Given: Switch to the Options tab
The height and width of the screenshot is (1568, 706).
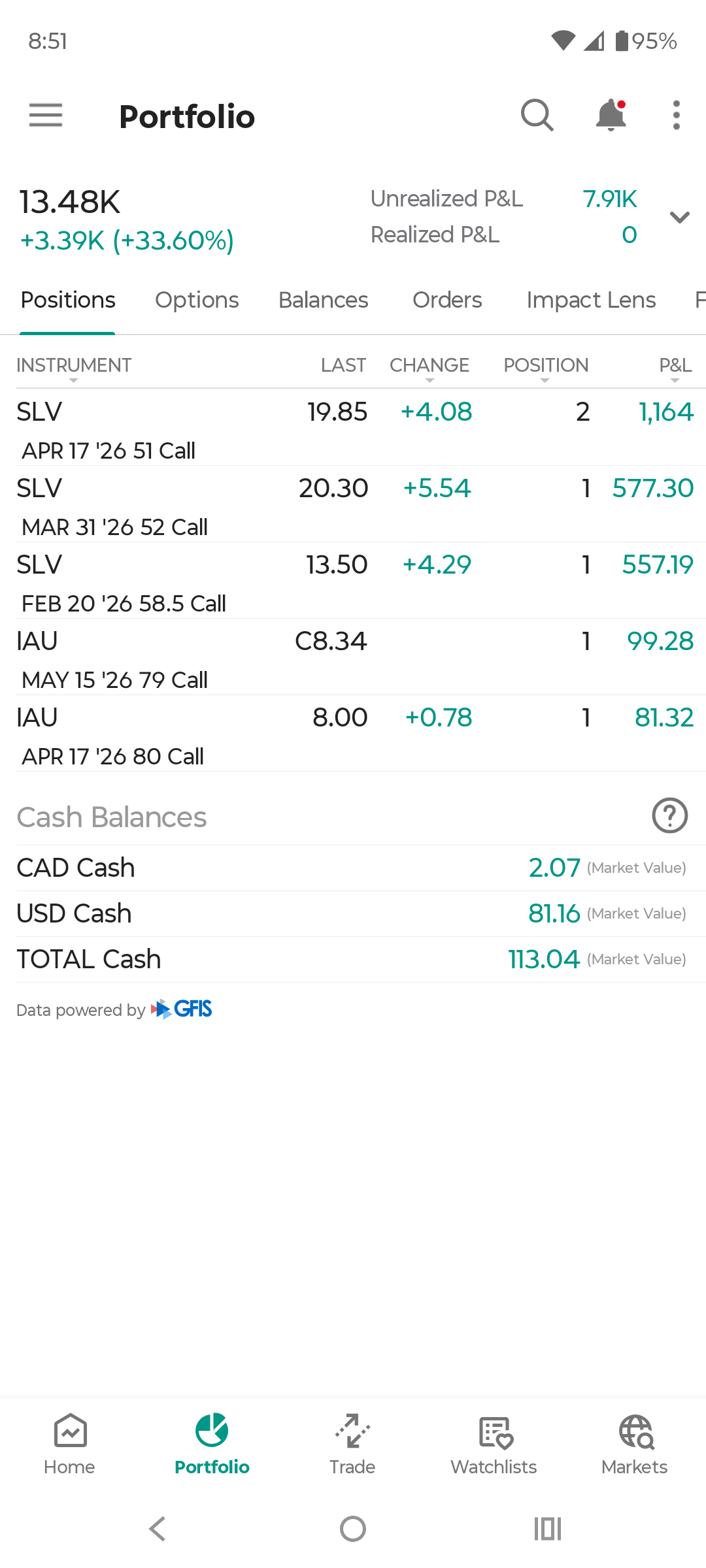Looking at the screenshot, I should [x=197, y=301].
